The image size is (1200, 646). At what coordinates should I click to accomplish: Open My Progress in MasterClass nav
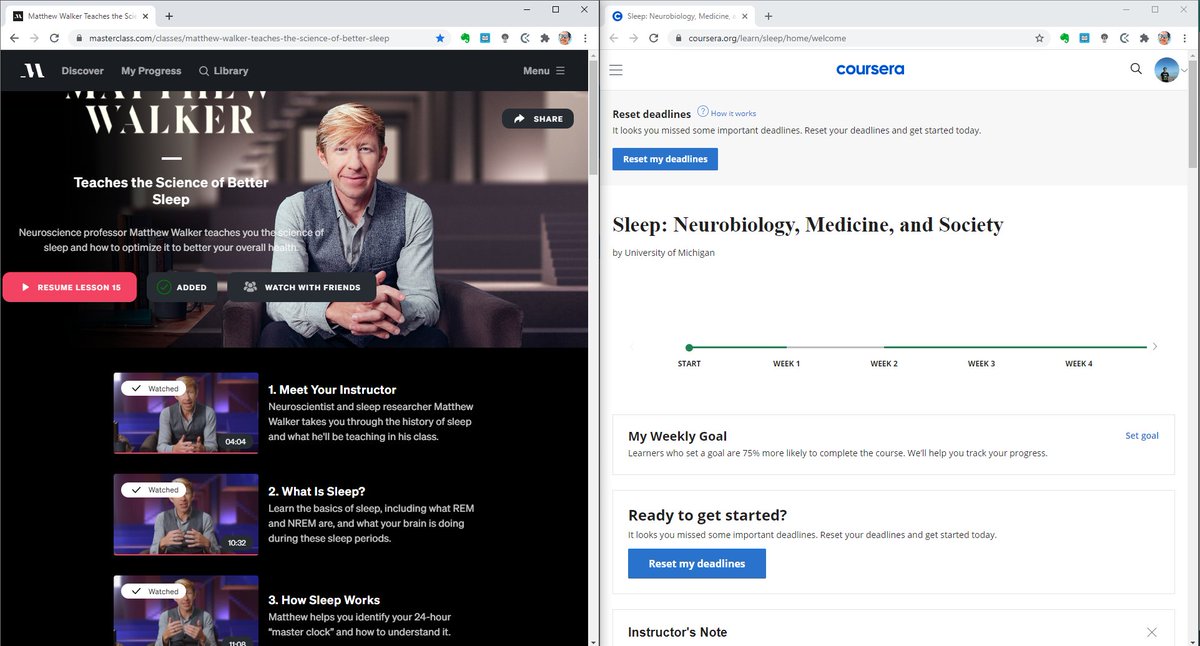tap(151, 71)
